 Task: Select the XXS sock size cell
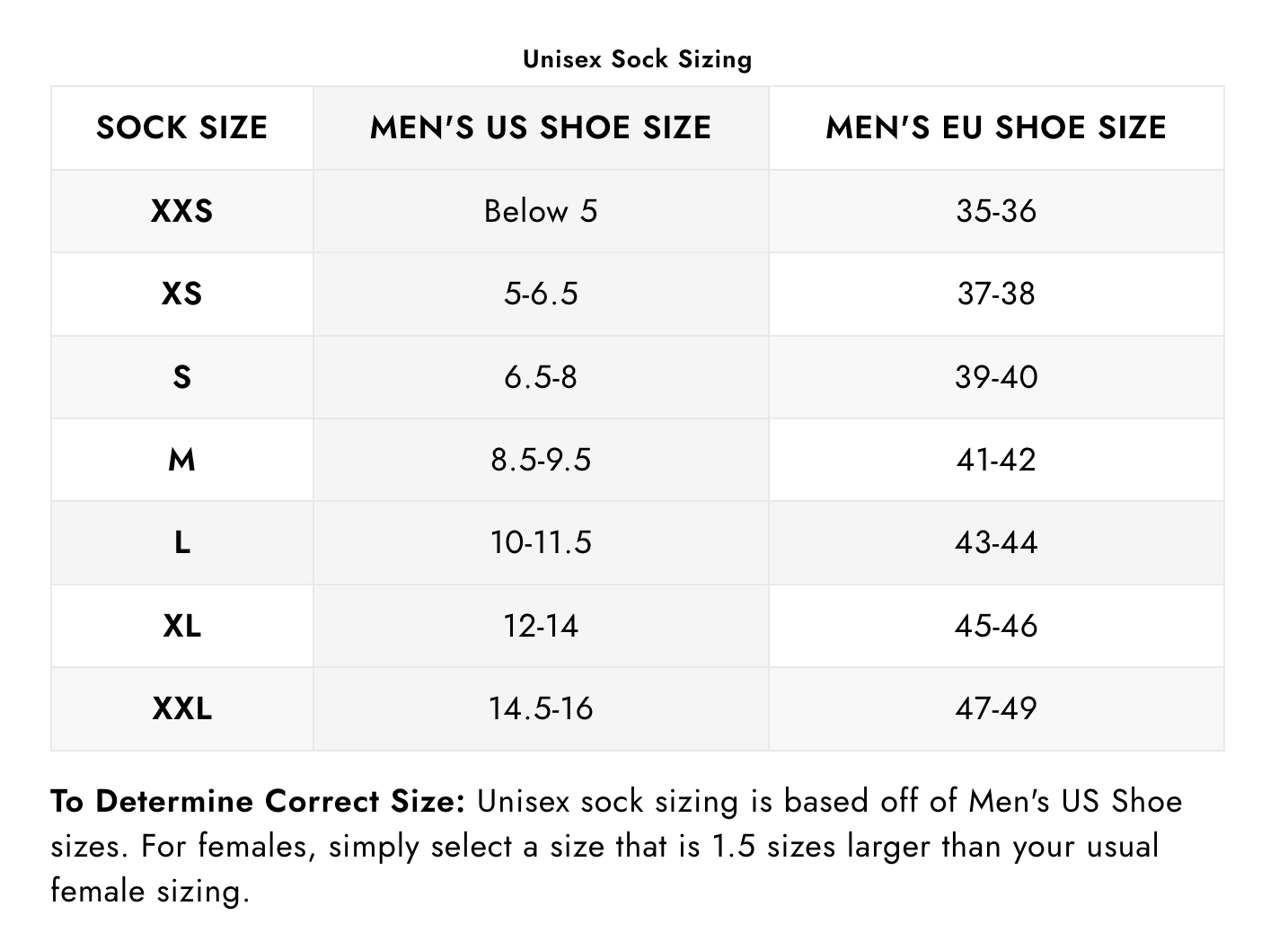pos(181,211)
